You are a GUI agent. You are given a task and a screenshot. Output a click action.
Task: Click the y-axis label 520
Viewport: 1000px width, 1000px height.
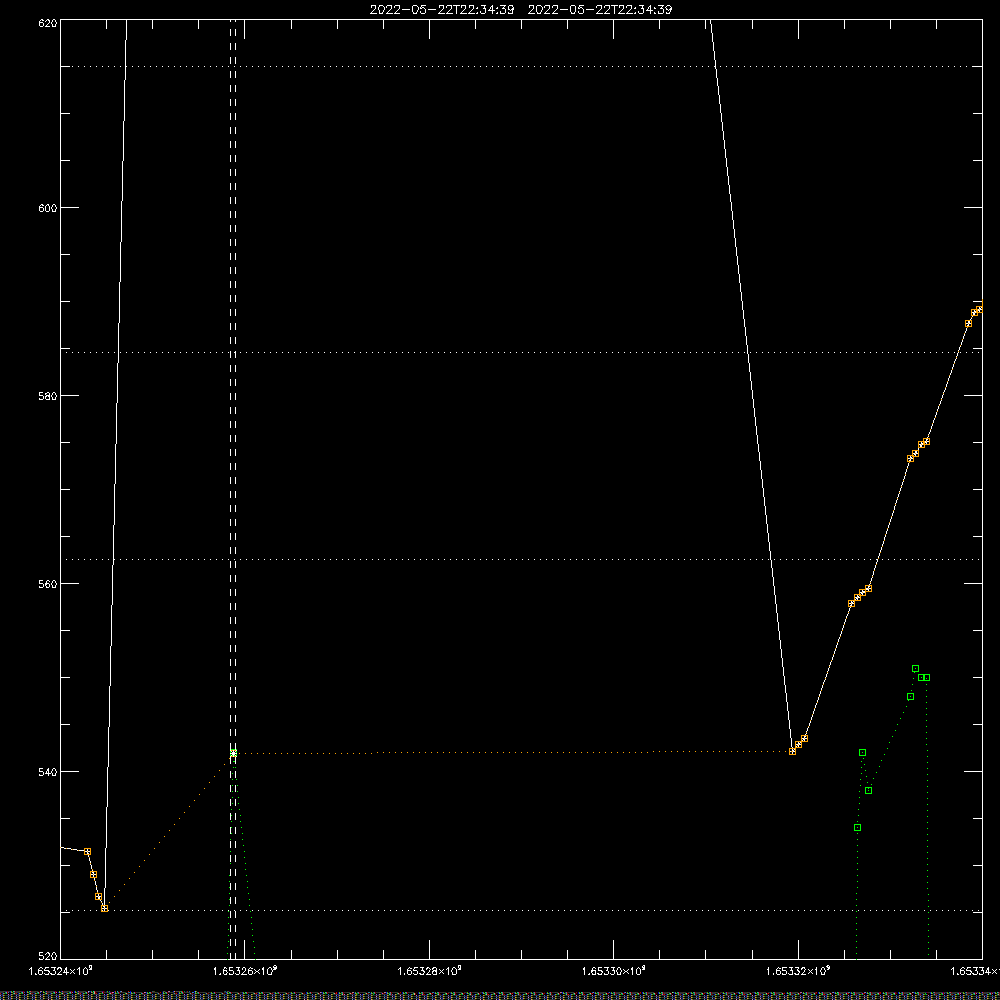[x=48, y=956]
